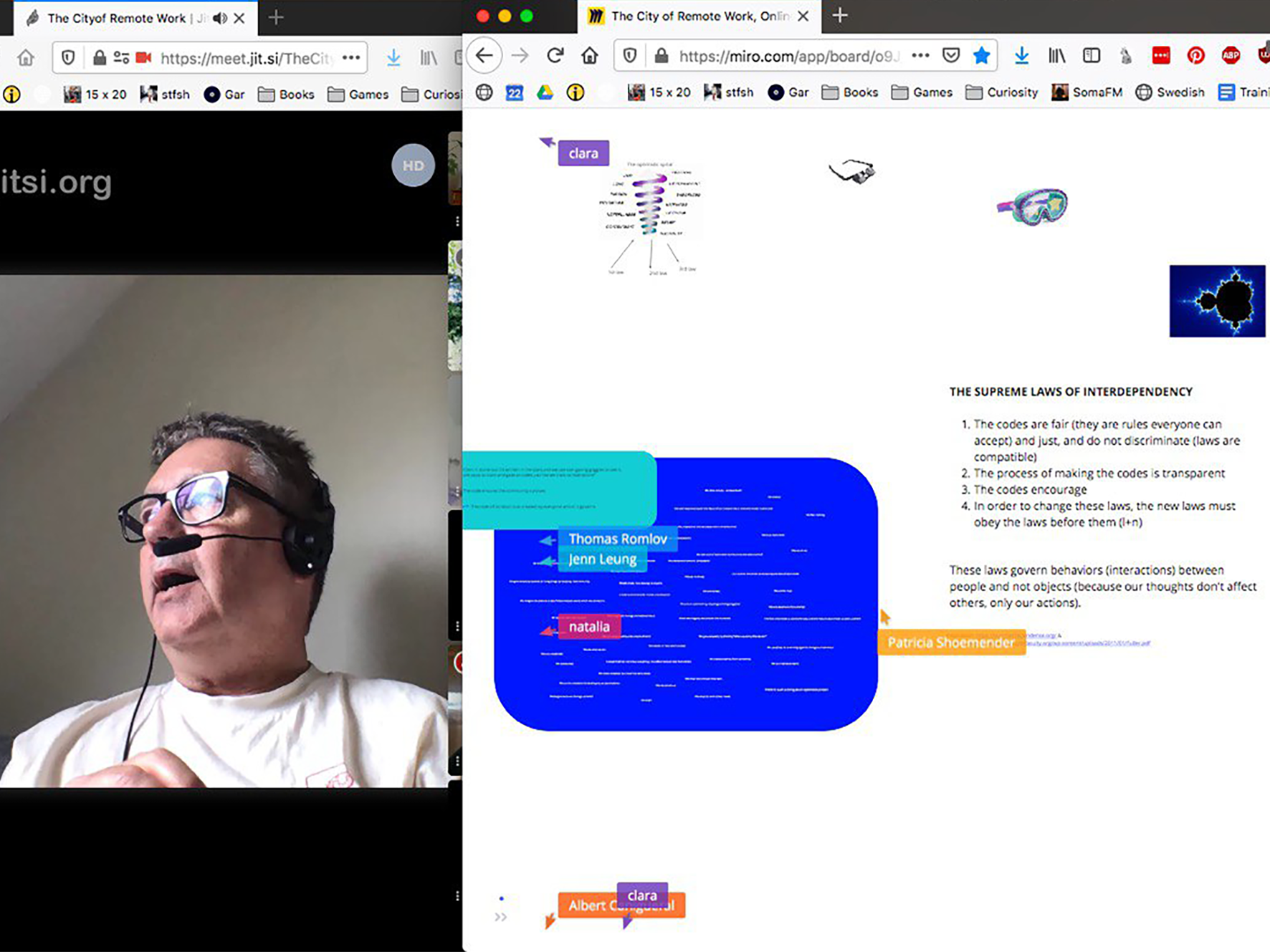Click the red camera permission icon
The height and width of the screenshot is (952, 1270).
pyautogui.click(x=144, y=58)
